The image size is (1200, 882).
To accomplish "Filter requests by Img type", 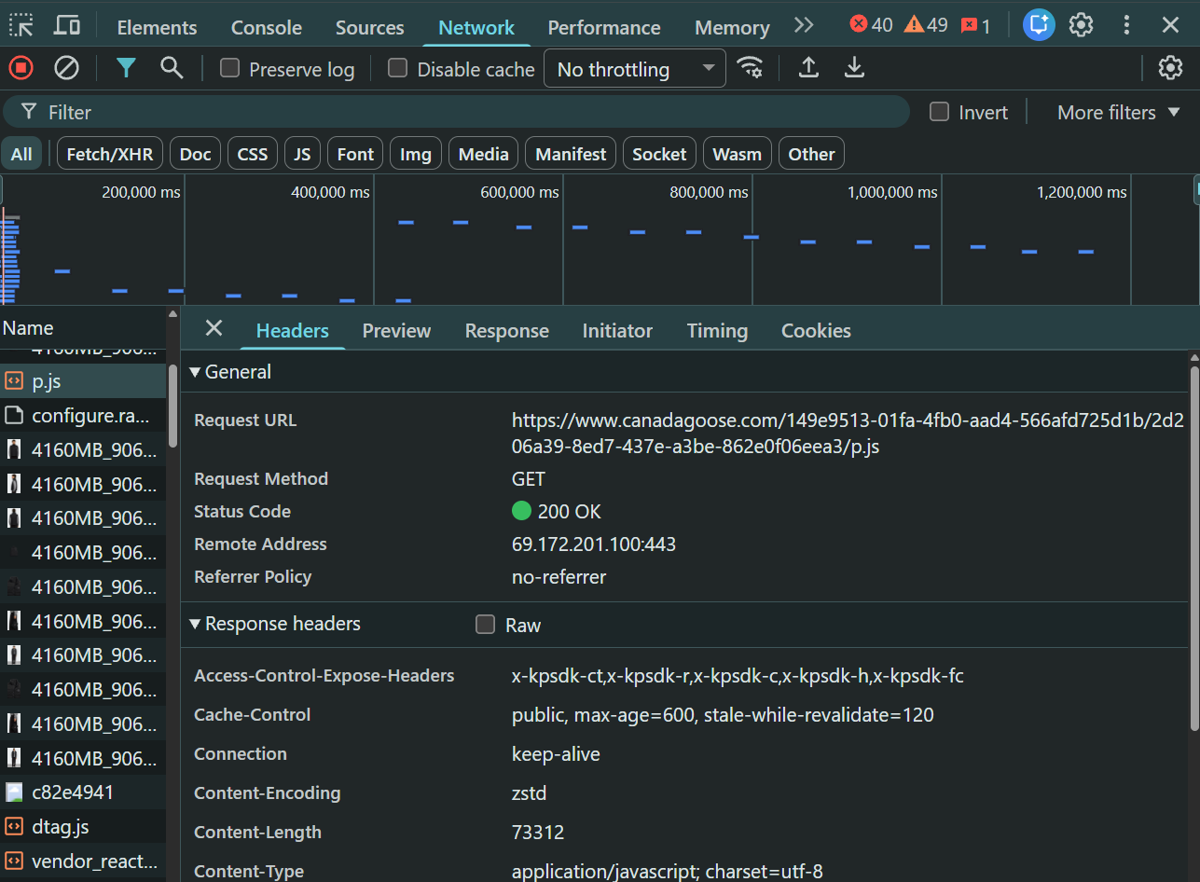I will click(x=416, y=154).
